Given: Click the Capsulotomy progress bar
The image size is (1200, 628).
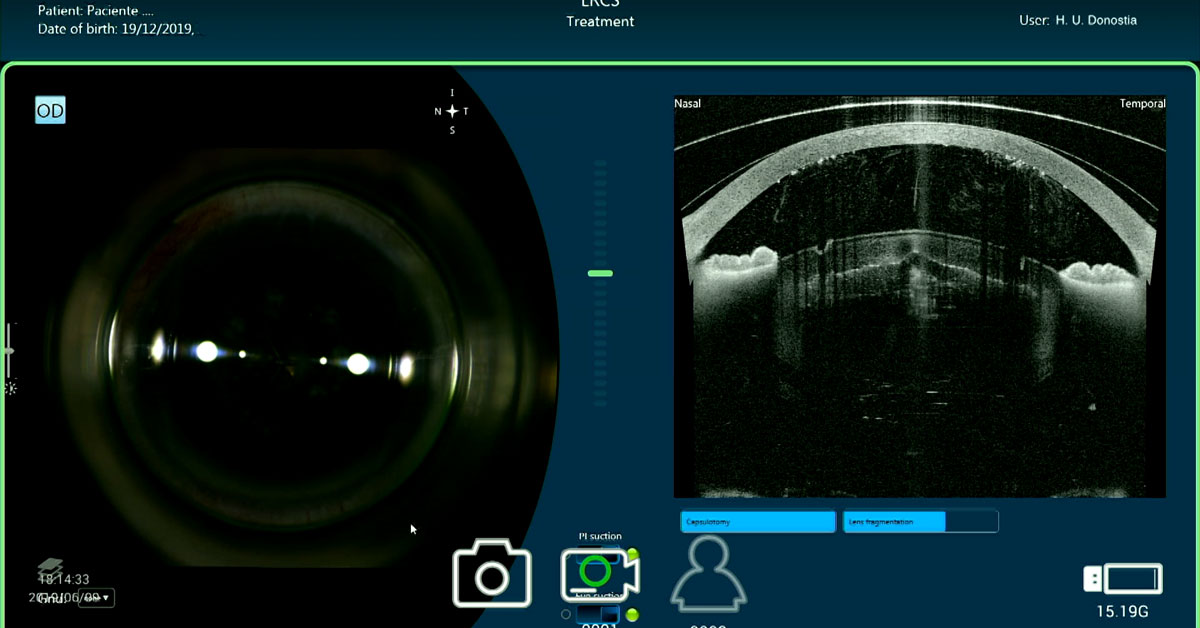Looking at the screenshot, I should (758, 522).
